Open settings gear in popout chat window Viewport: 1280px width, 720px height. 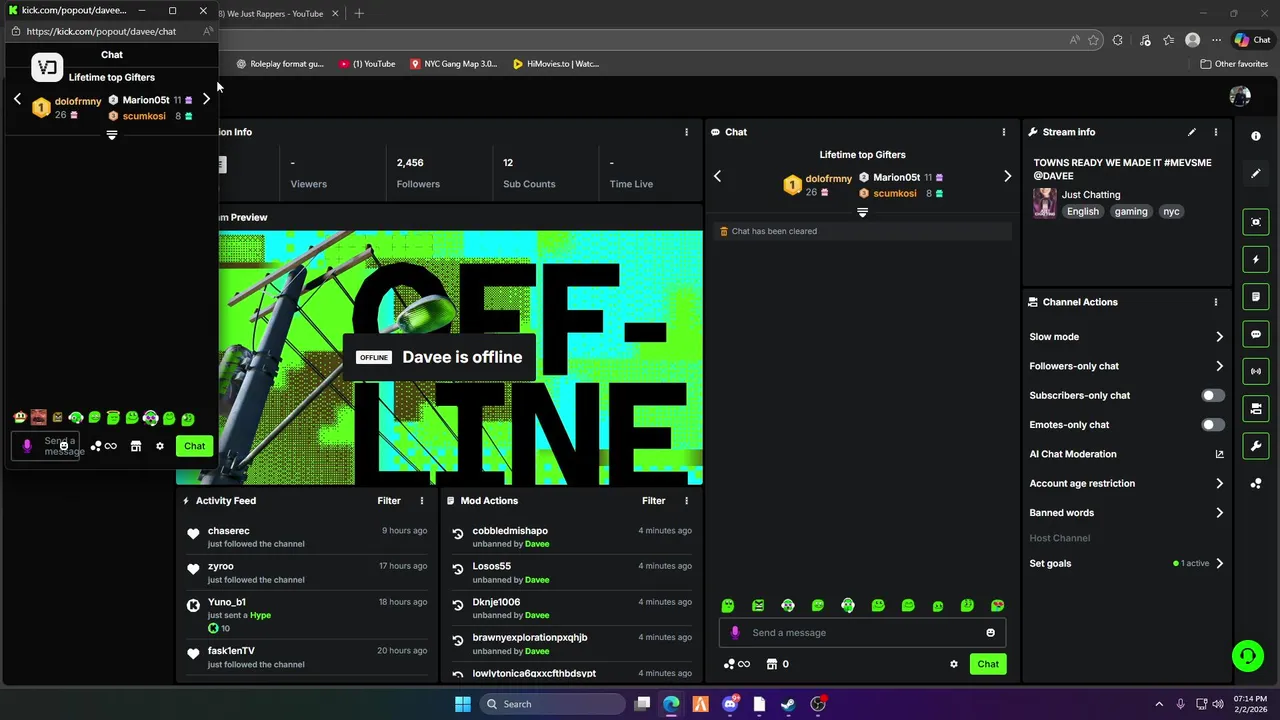pyautogui.click(x=160, y=446)
